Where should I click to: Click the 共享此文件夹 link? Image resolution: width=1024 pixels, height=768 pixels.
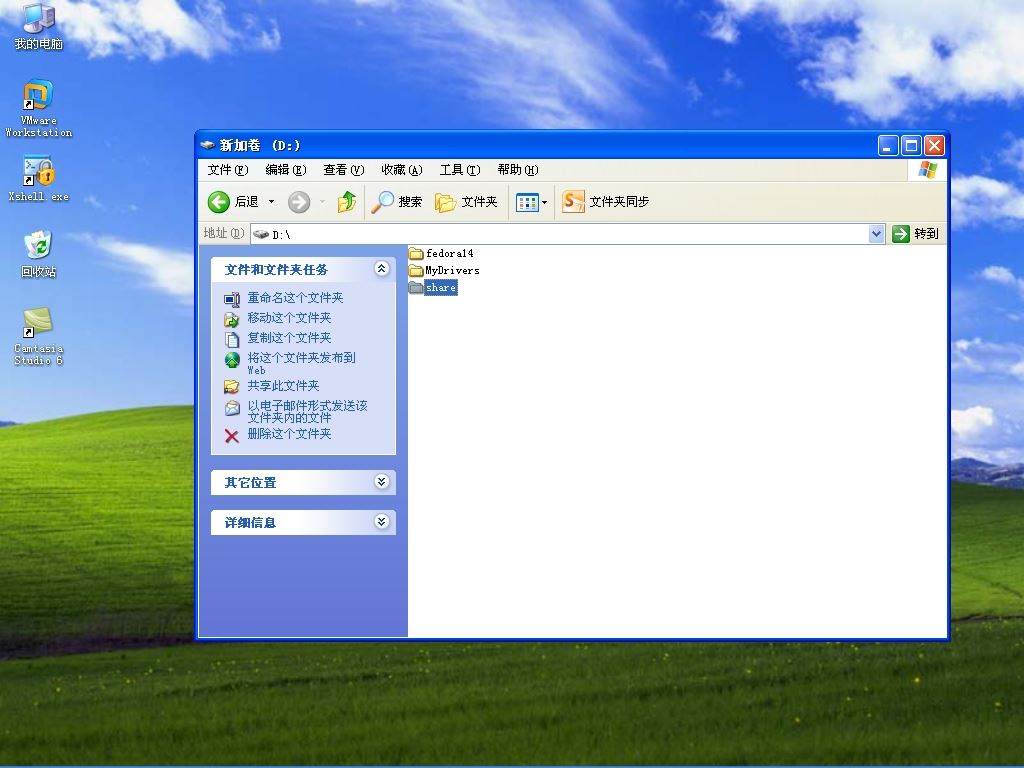[283, 386]
